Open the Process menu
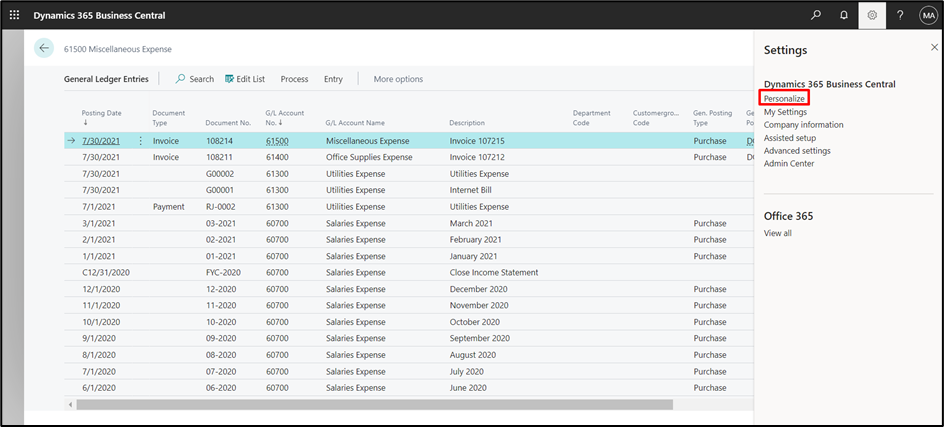 [294, 79]
